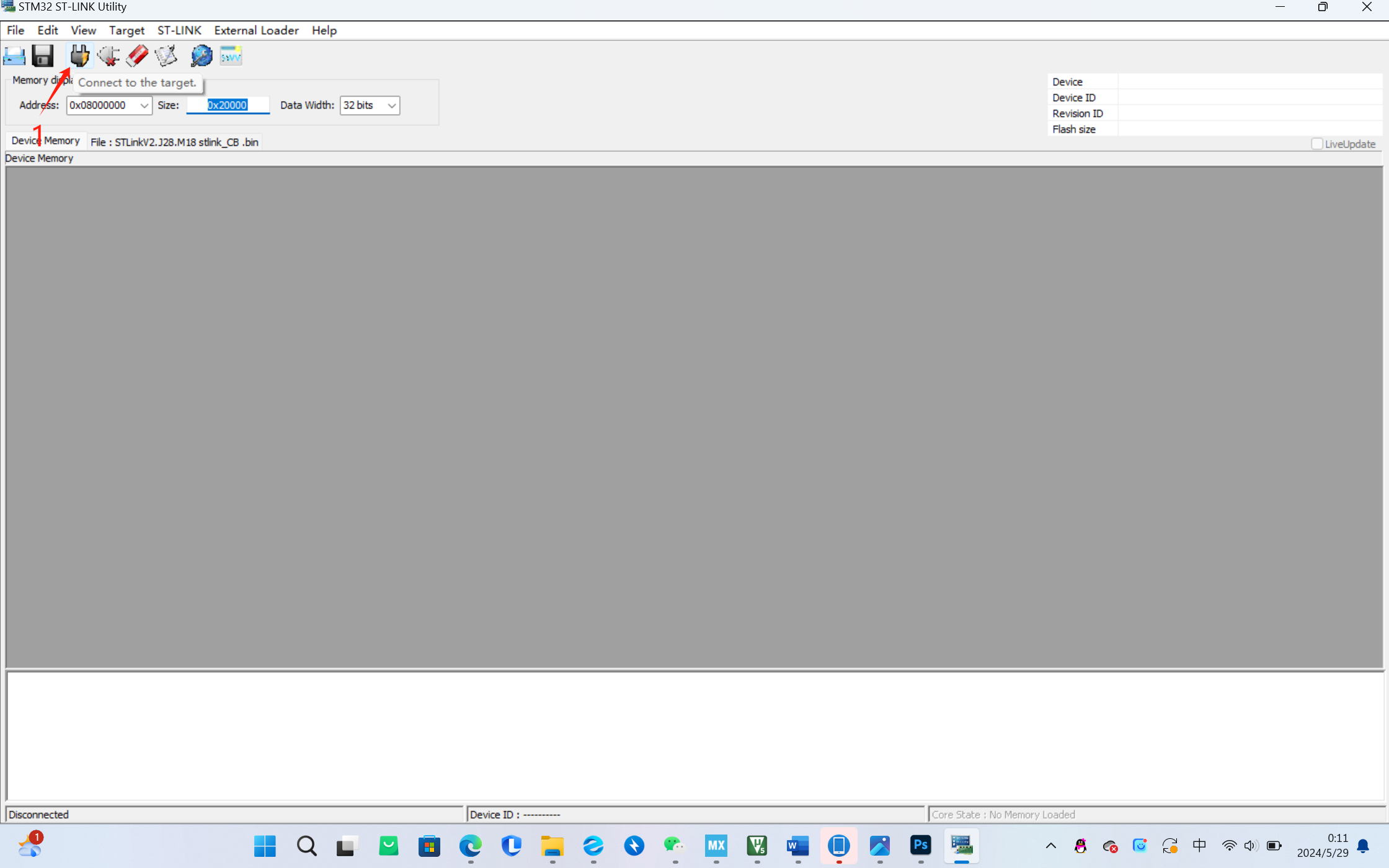Open QQ from the system tray

click(1080, 846)
